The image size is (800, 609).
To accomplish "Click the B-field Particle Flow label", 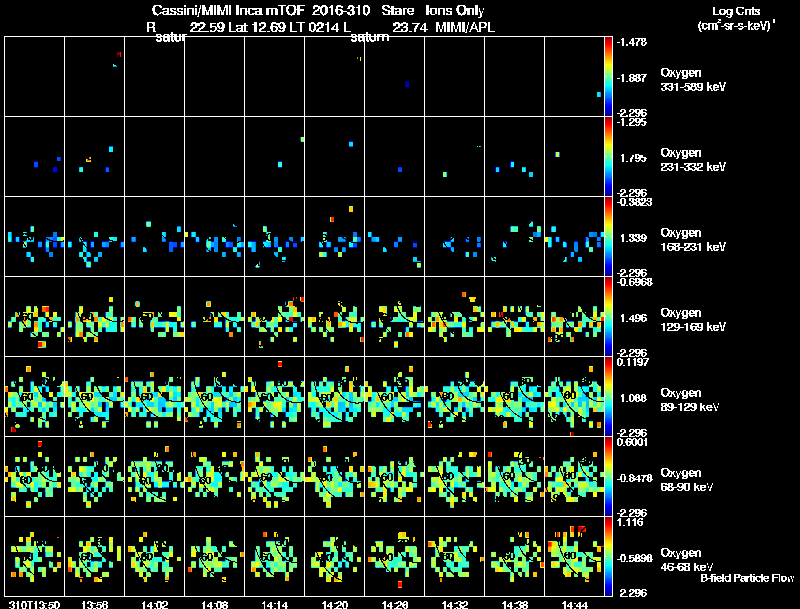I will [747, 578].
